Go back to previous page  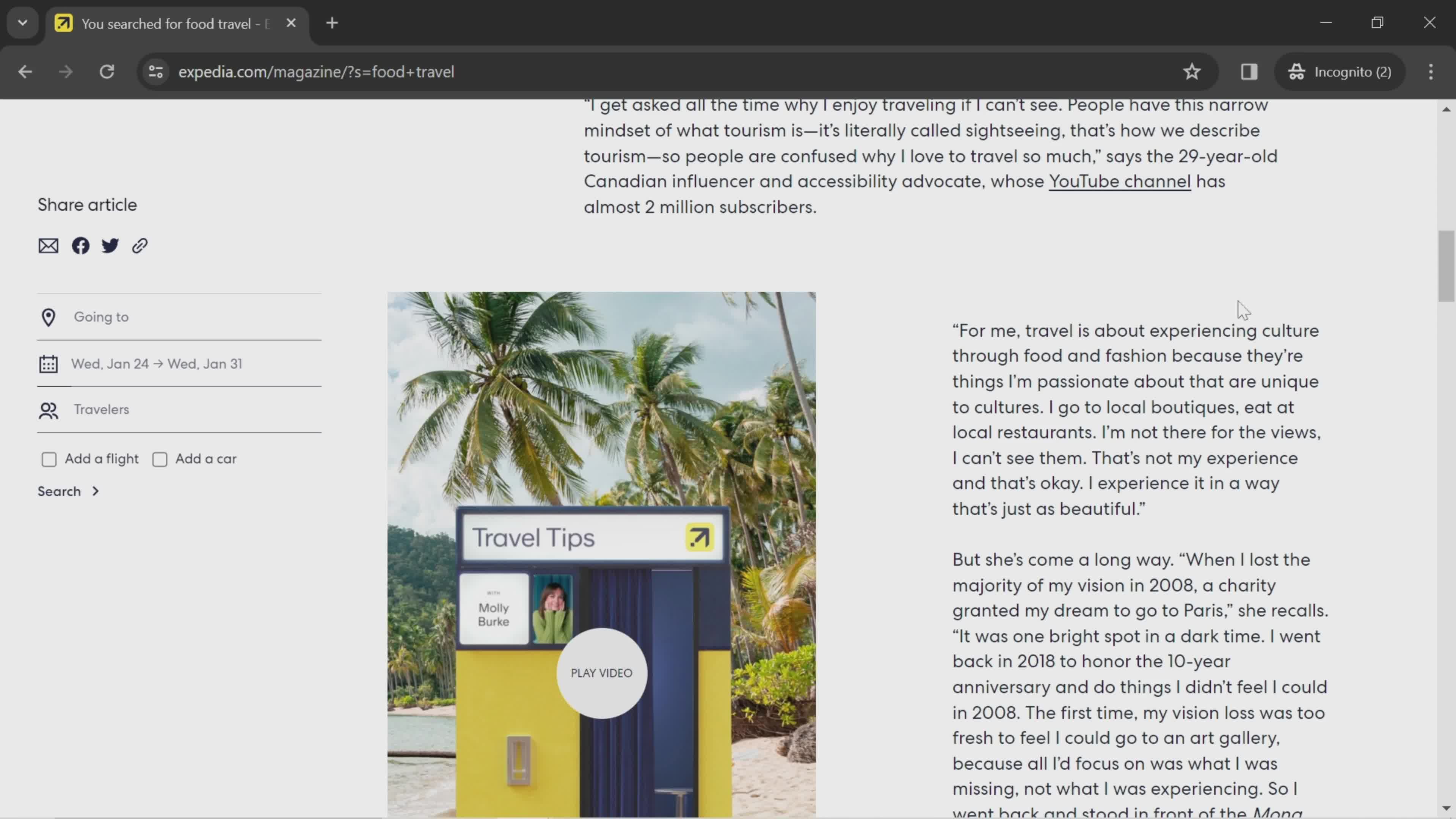25,72
